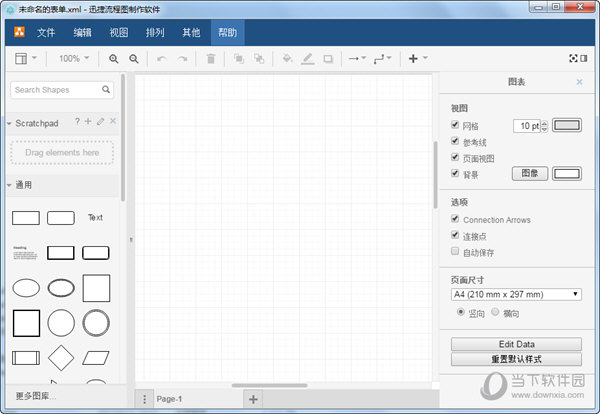
Task: Select the rounded rectangle shape
Action: click(61, 218)
